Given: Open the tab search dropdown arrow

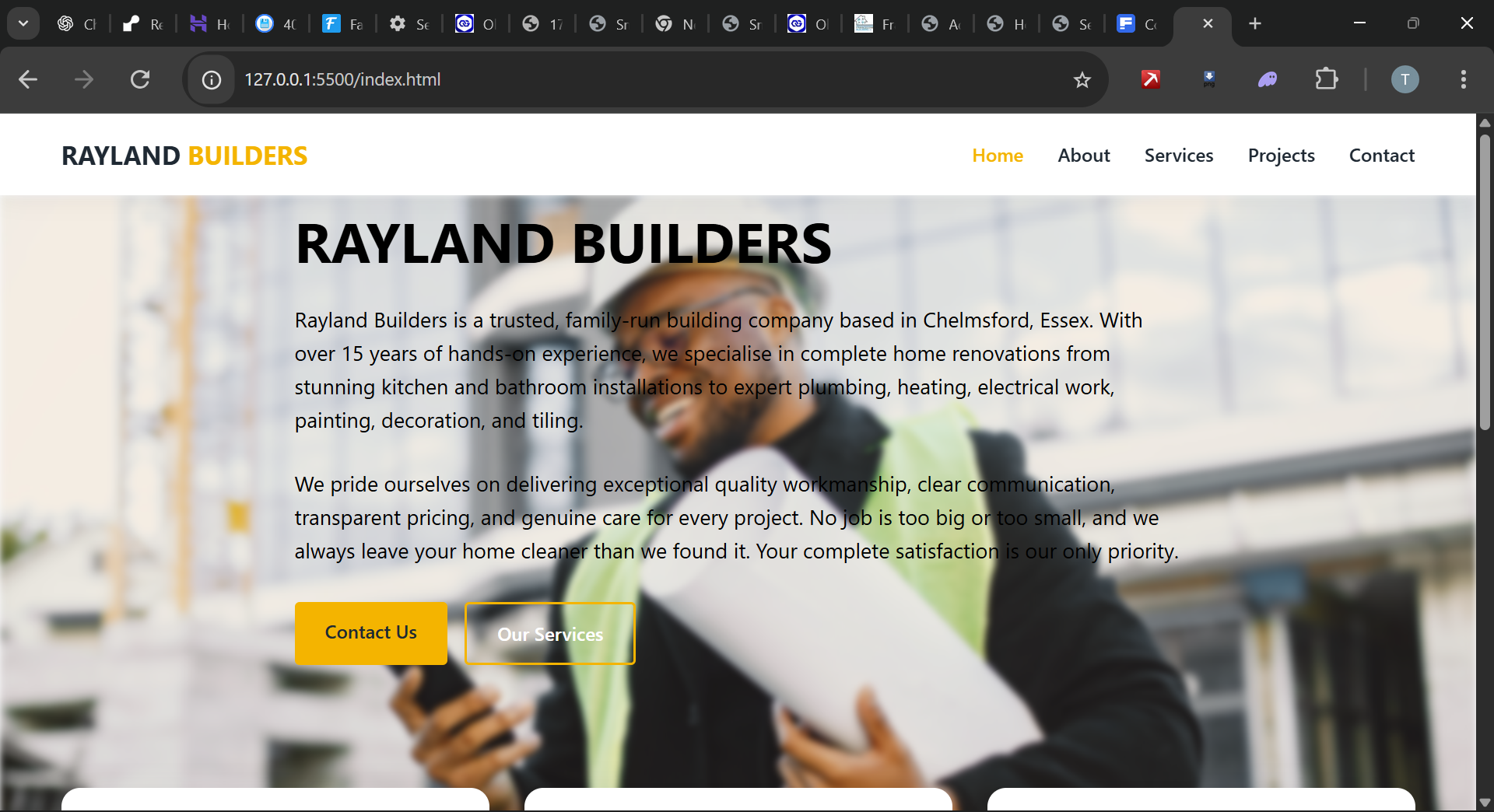Looking at the screenshot, I should click(x=23, y=23).
